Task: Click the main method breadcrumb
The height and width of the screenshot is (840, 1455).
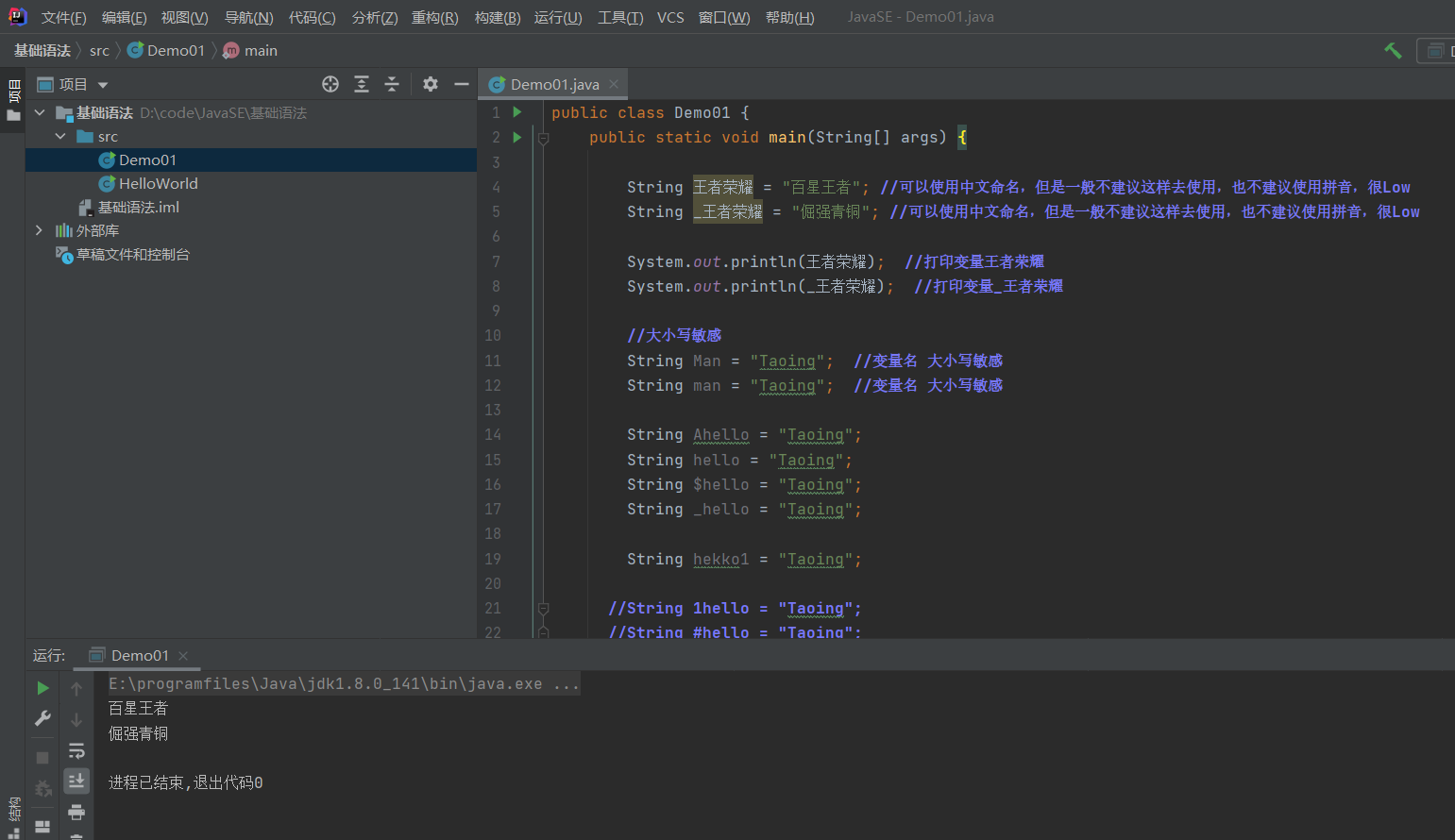Action: click(250, 51)
